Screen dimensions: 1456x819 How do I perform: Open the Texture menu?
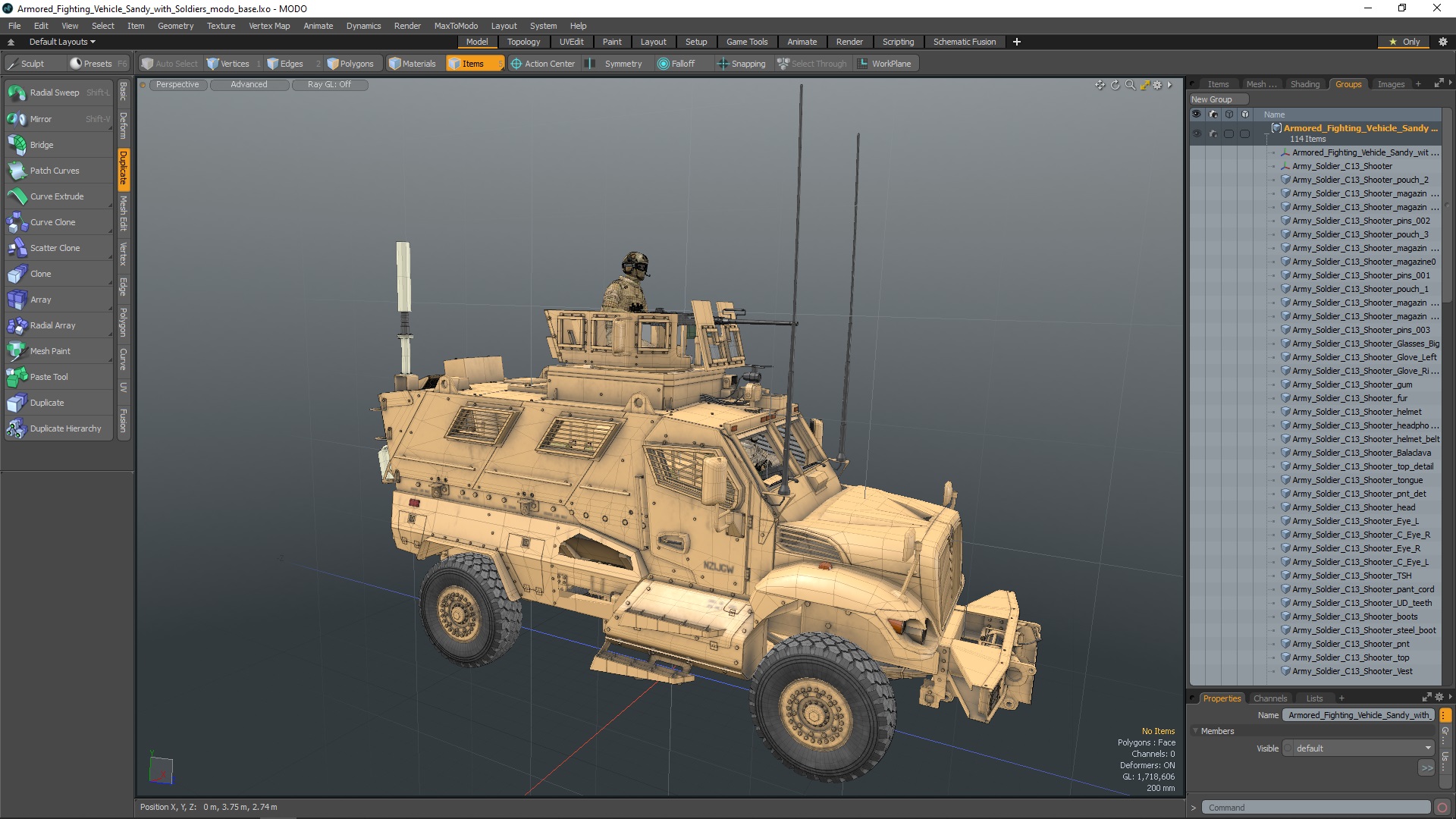(221, 26)
